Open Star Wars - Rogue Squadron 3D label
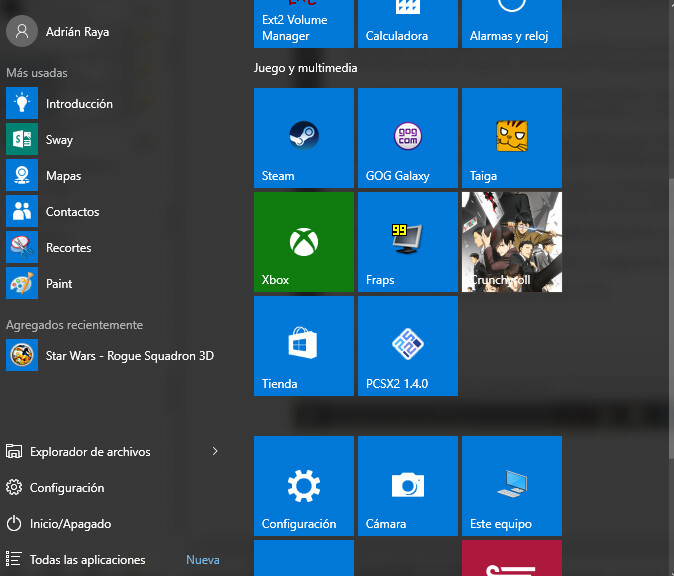 coord(129,356)
